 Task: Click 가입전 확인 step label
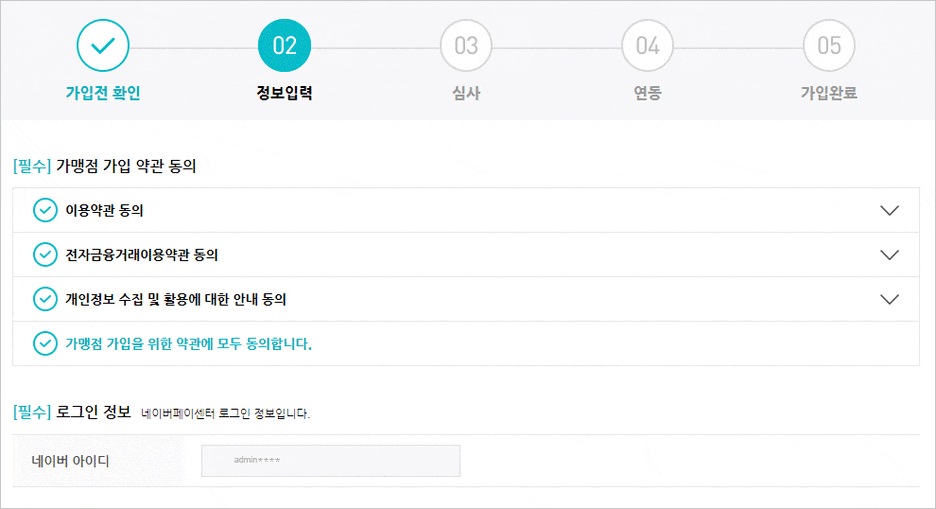click(103, 93)
